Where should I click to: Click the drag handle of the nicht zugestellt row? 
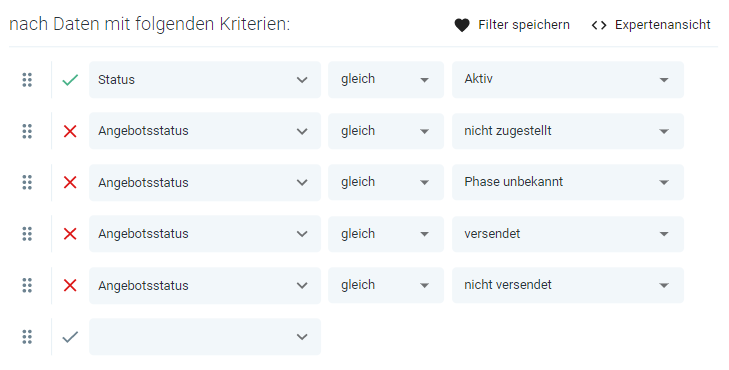tap(27, 132)
